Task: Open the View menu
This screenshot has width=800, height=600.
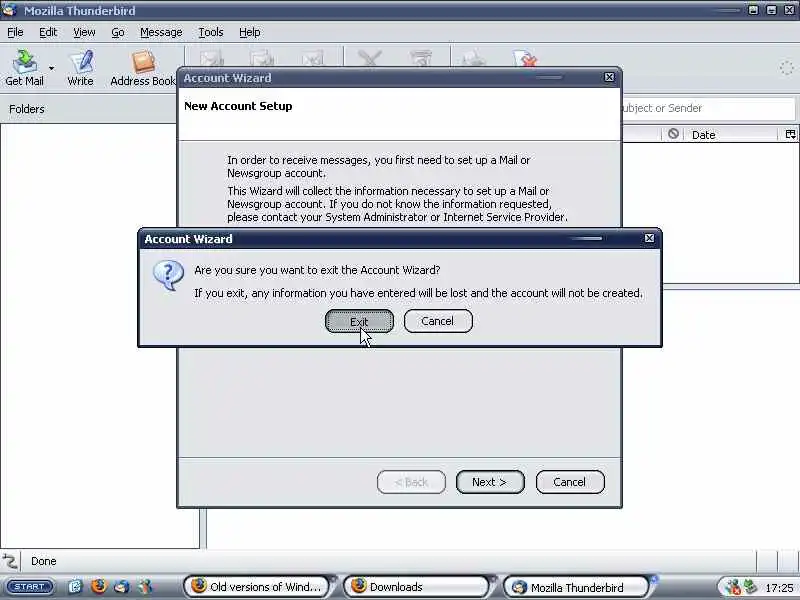Action: (x=84, y=32)
